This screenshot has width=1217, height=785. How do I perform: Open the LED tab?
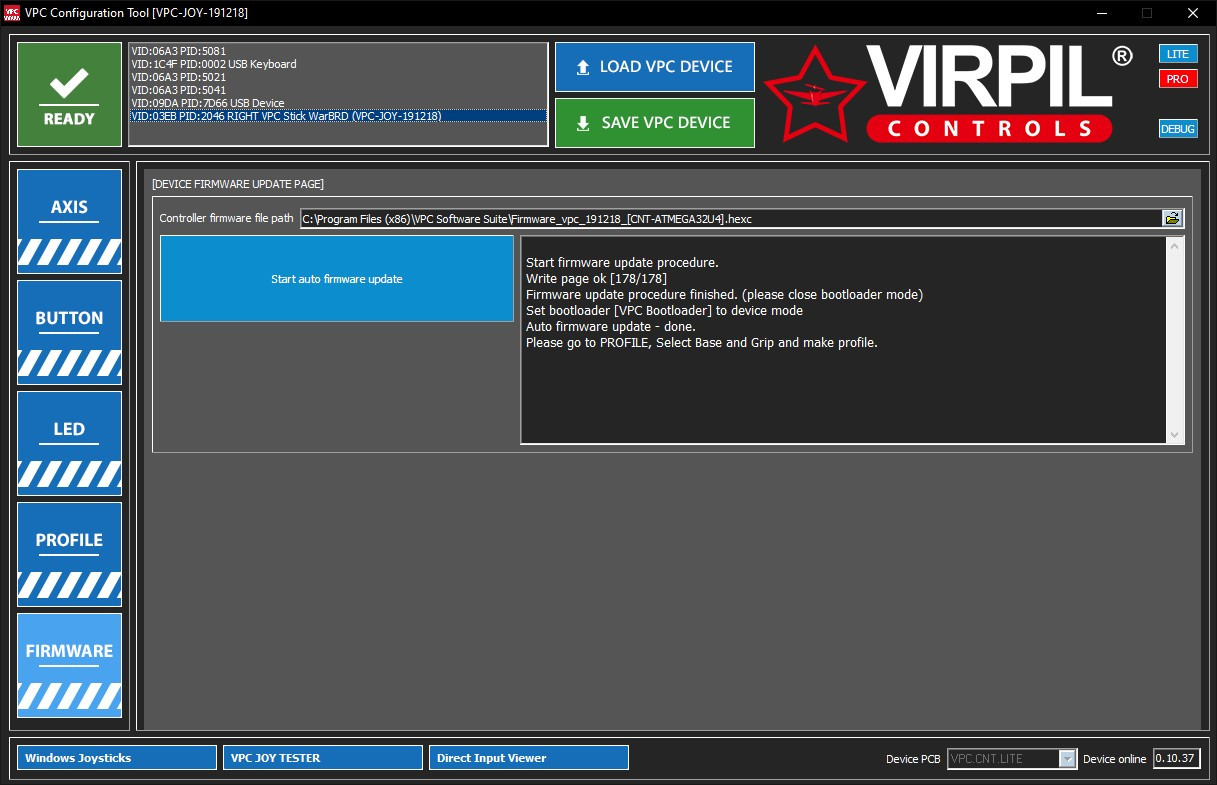pos(69,443)
